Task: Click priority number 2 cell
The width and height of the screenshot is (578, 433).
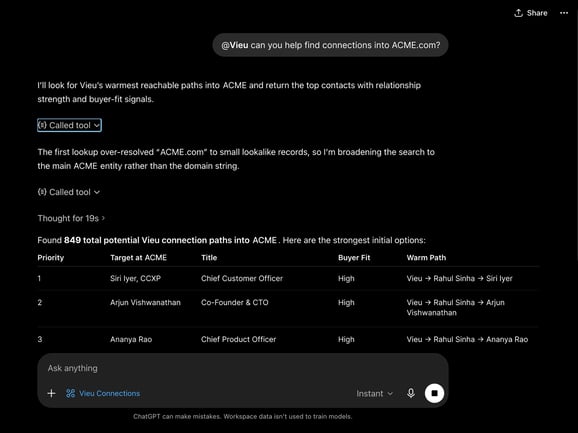Action: point(39,303)
